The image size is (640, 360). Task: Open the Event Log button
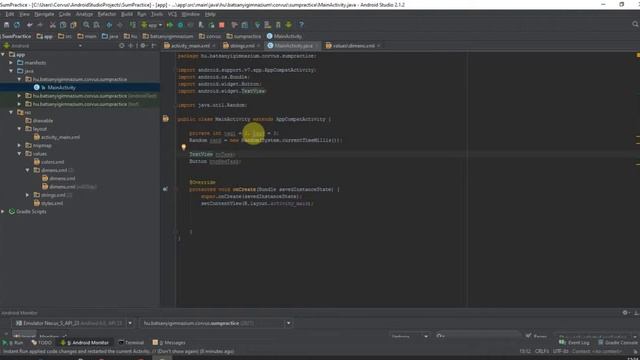[x=575, y=342]
